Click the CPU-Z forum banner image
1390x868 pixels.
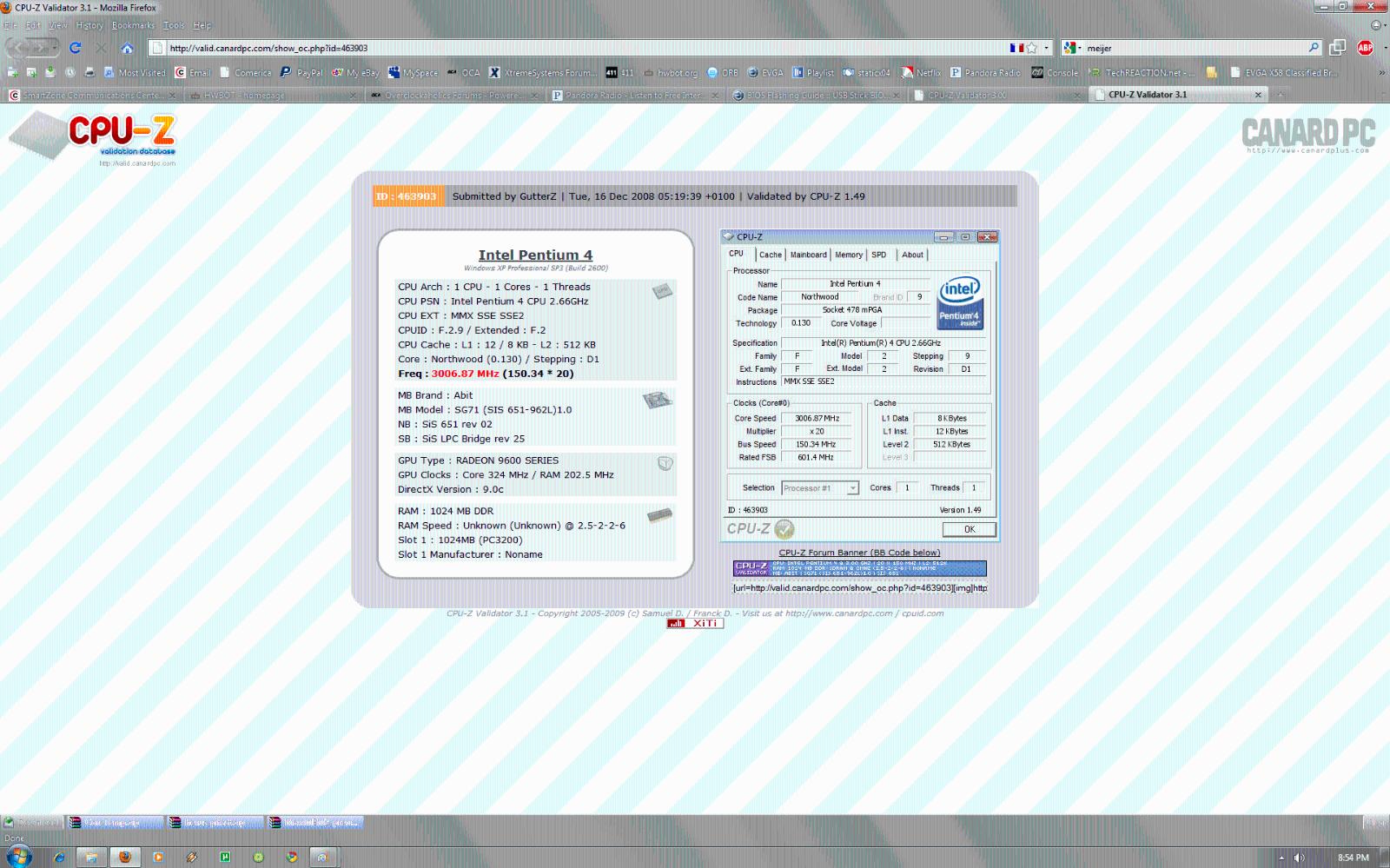[860, 569]
